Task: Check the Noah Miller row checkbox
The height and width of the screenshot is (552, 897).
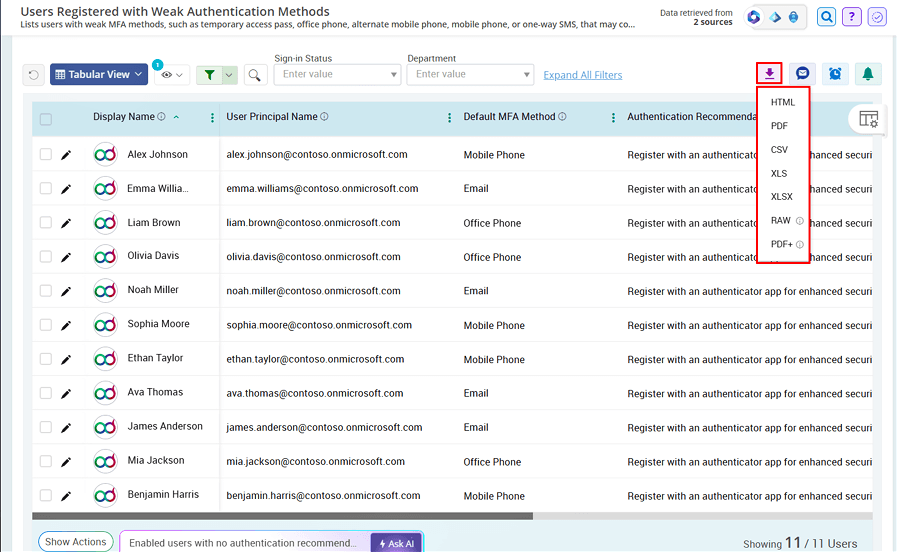Action: point(46,291)
